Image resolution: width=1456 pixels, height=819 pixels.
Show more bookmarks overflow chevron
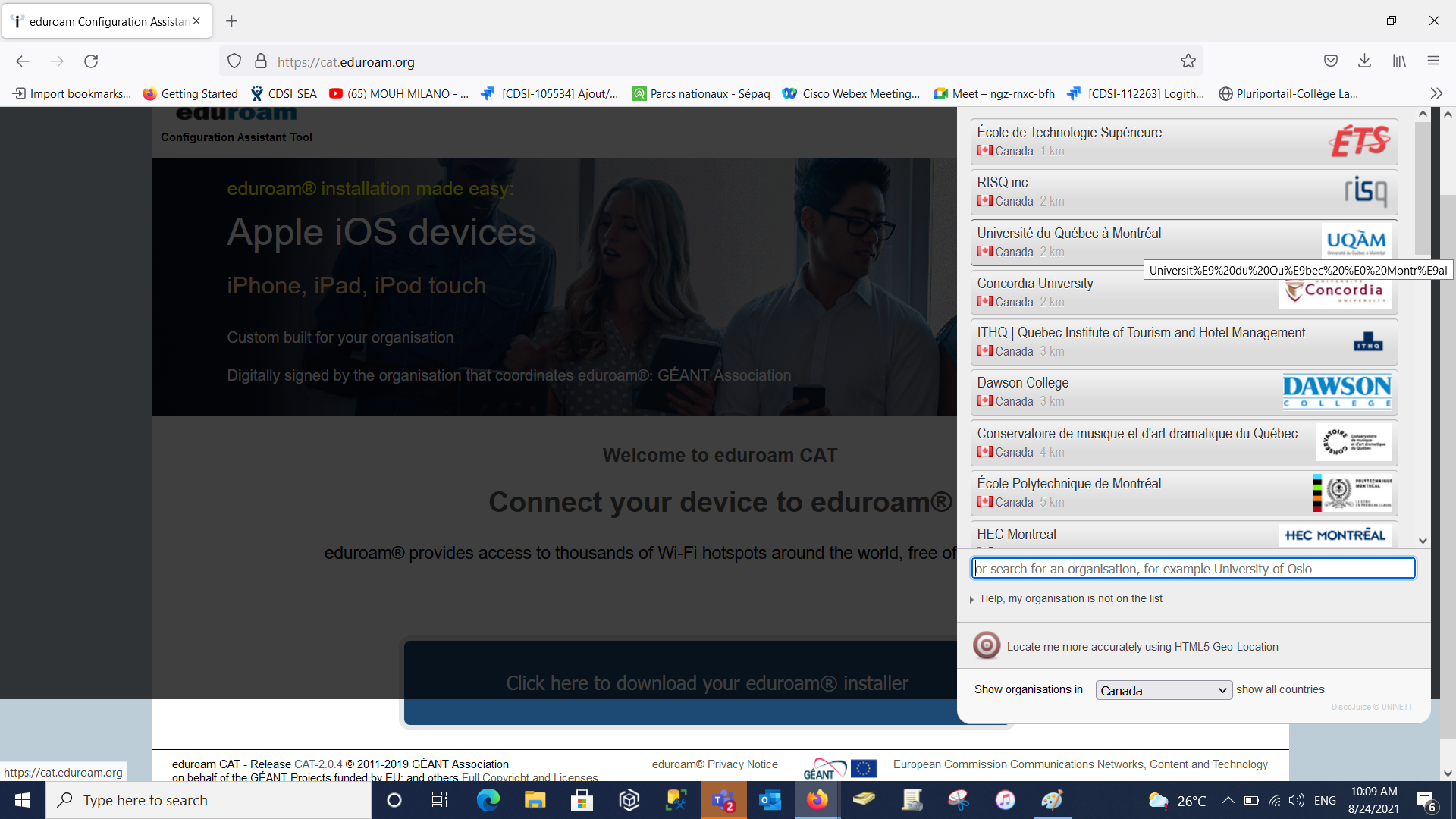click(1436, 93)
